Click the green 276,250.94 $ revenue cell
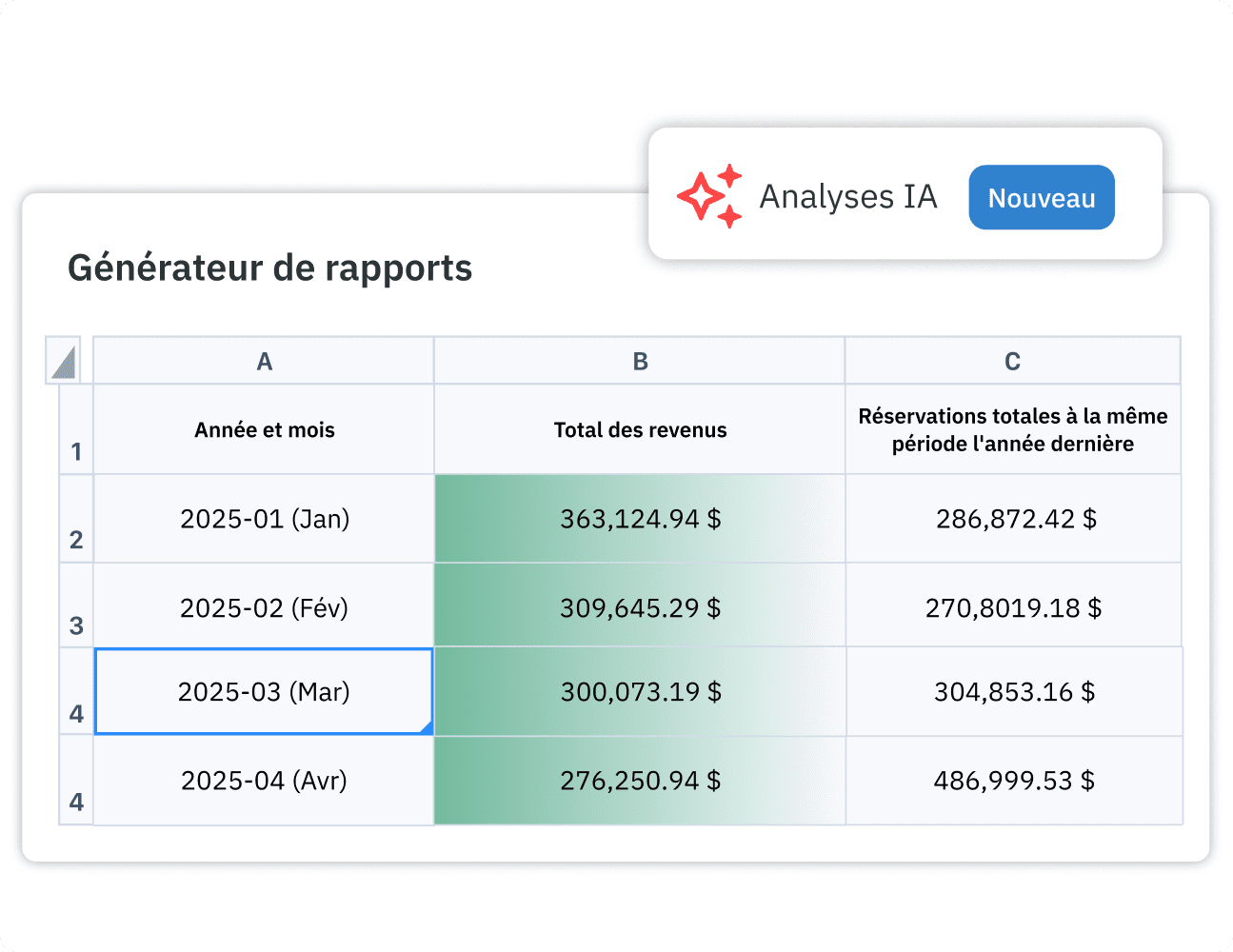The width and height of the screenshot is (1233, 952). [x=640, y=781]
